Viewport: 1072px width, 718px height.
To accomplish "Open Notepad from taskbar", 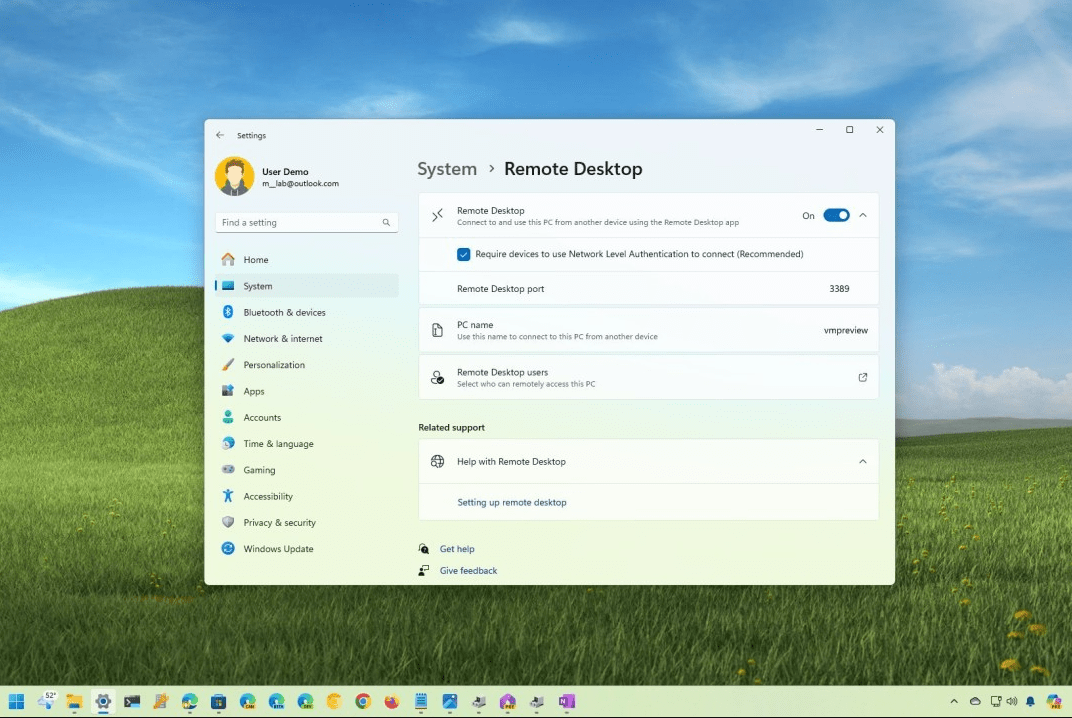I will click(x=421, y=702).
